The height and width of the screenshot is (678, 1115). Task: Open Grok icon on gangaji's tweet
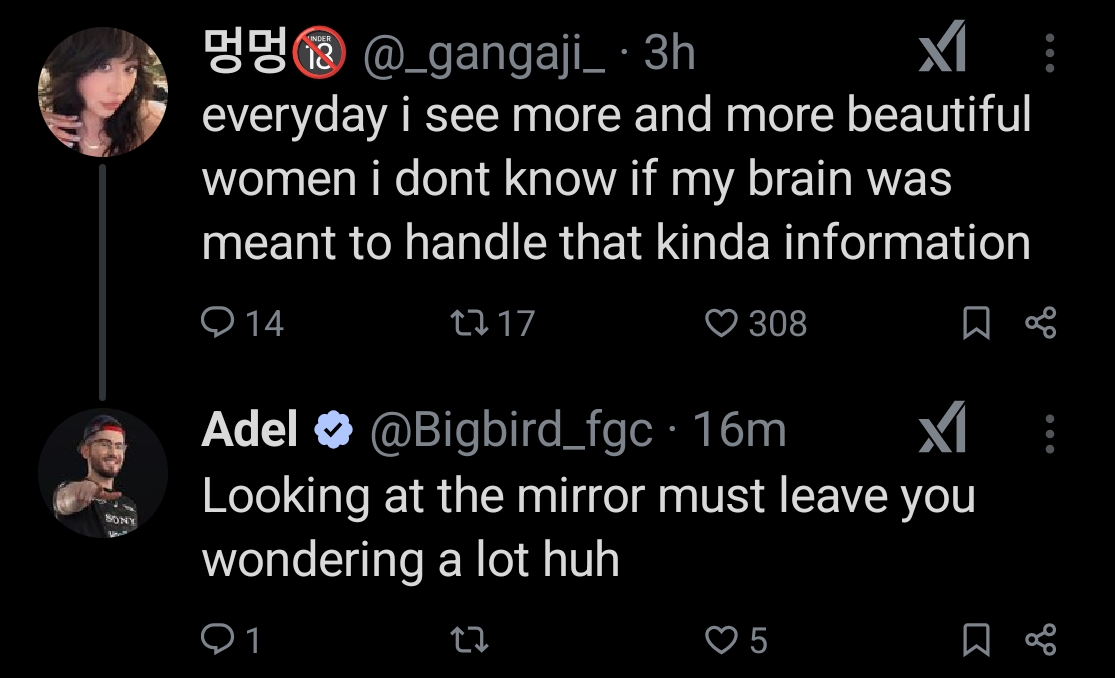(942, 46)
